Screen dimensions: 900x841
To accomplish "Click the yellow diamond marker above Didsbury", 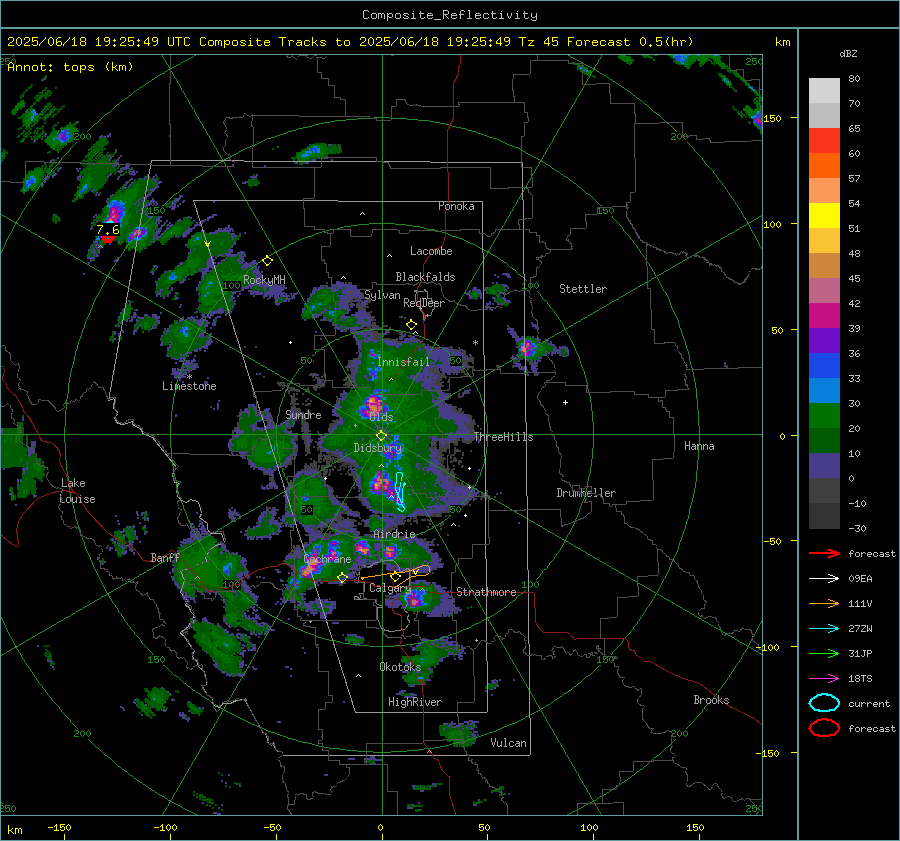I will (x=381, y=436).
